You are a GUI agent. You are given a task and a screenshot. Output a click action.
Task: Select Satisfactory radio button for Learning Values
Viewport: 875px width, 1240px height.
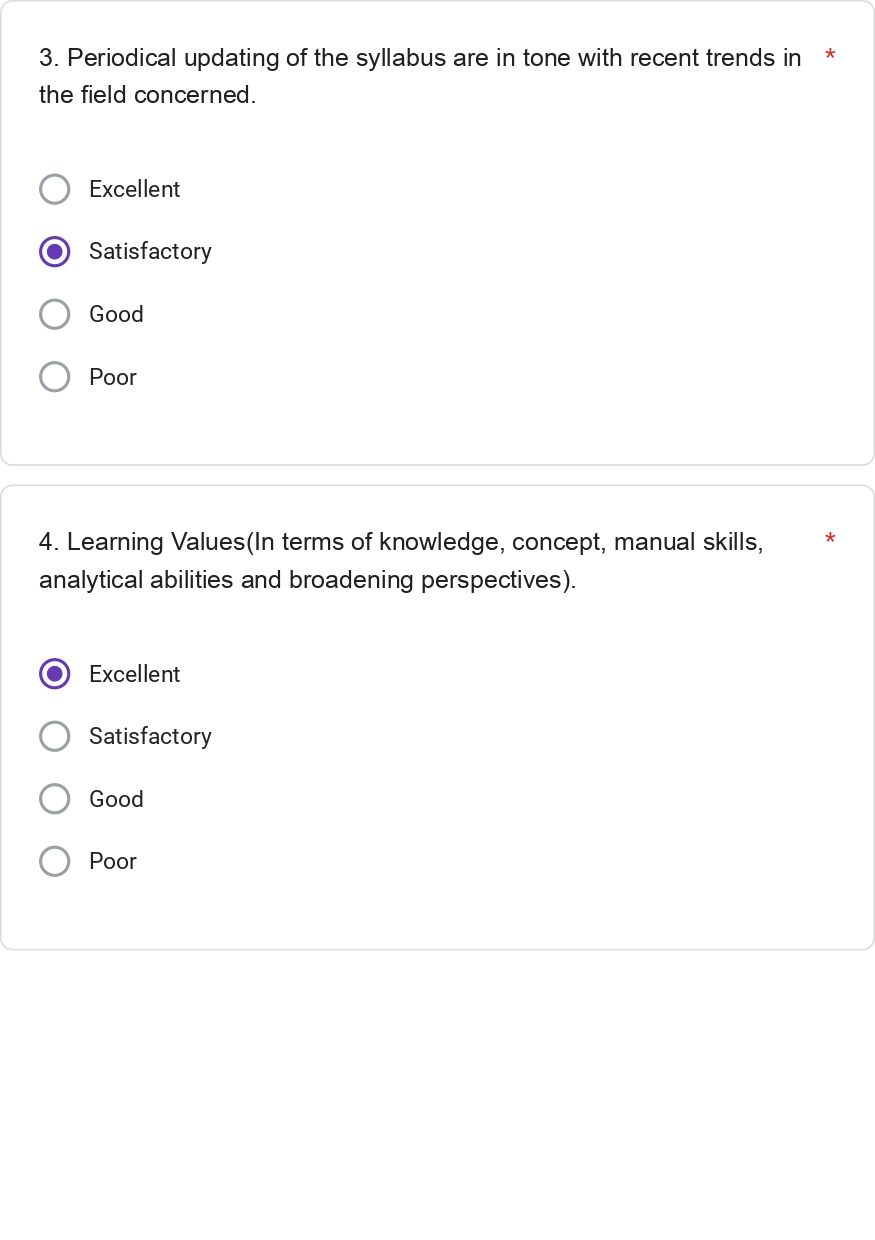coord(55,736)
